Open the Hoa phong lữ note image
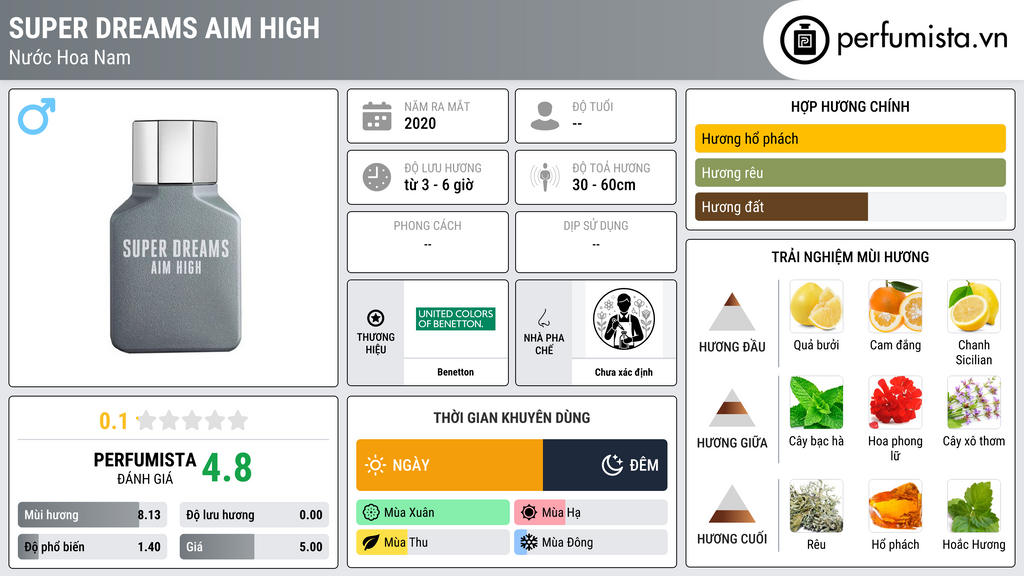This screenshot has height=576, width=1024. 895,403
